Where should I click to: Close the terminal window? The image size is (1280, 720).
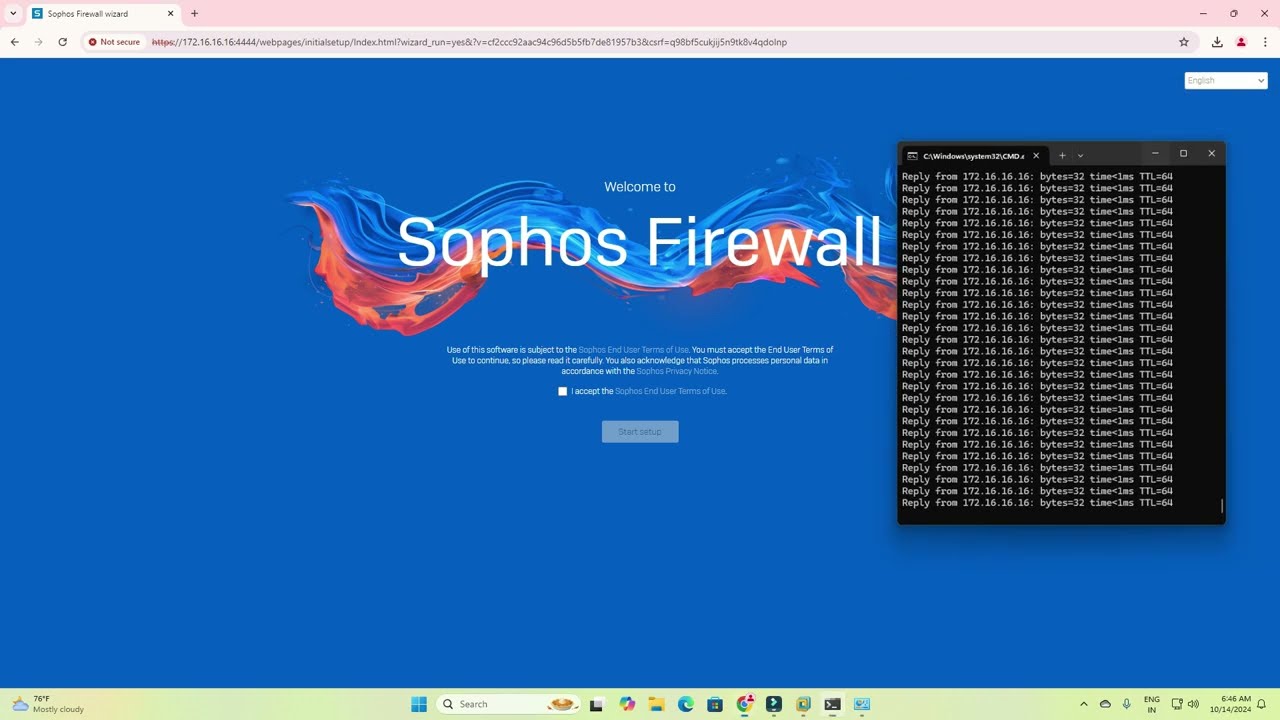(x=1211, y=153)
